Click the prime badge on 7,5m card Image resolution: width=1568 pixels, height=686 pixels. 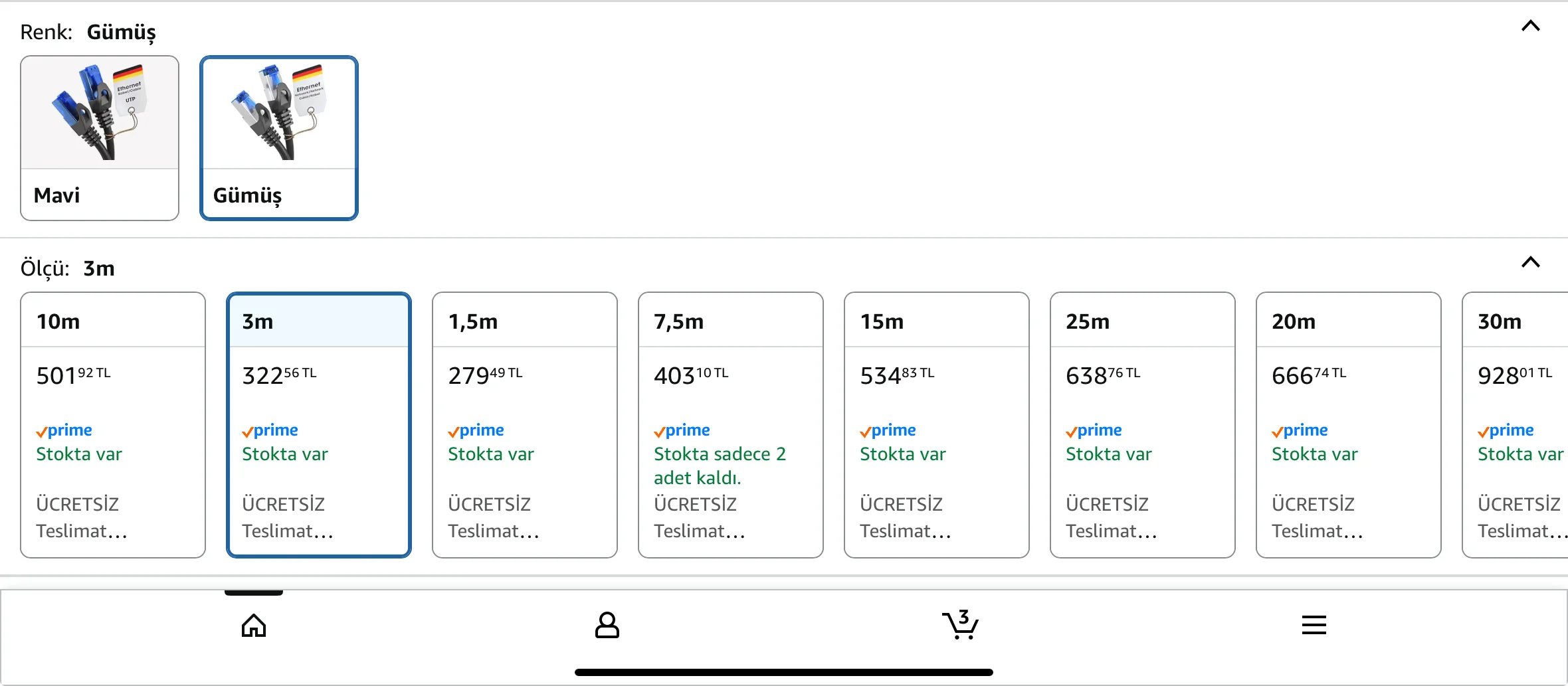pos(682,430)
